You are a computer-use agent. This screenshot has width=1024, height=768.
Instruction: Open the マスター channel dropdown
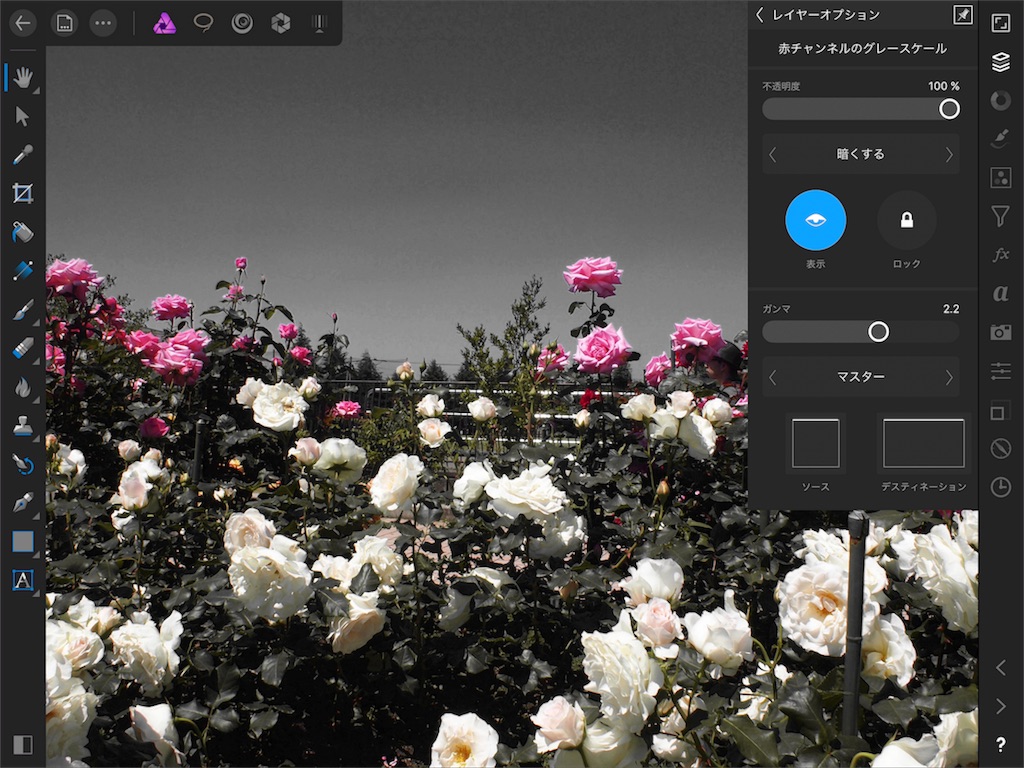pyautogui.click(x=861, y=377)
